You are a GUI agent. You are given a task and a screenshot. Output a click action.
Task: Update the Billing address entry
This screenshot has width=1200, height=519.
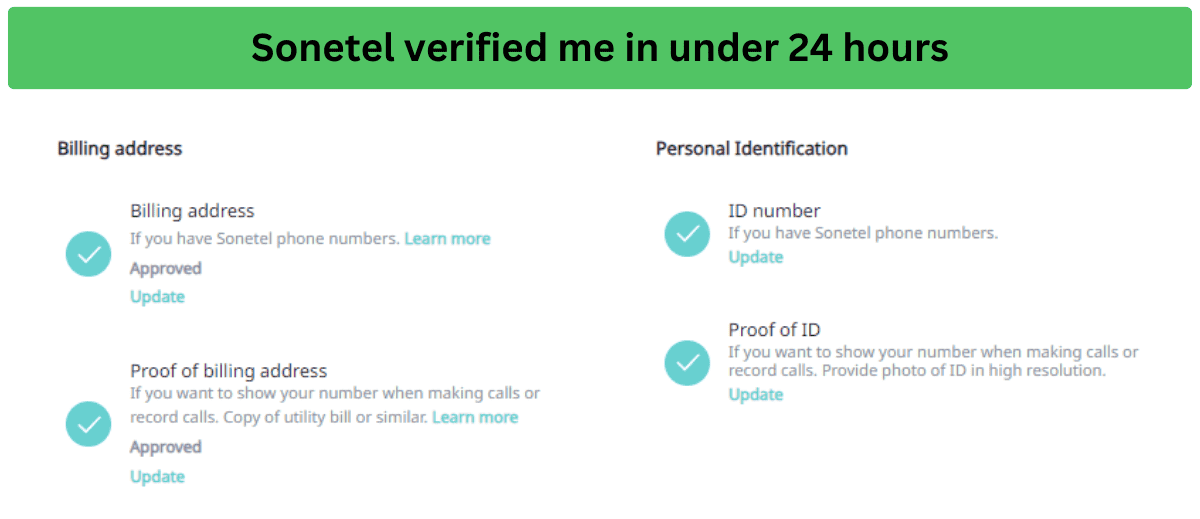pyautogui.click(x=157, y=297)
